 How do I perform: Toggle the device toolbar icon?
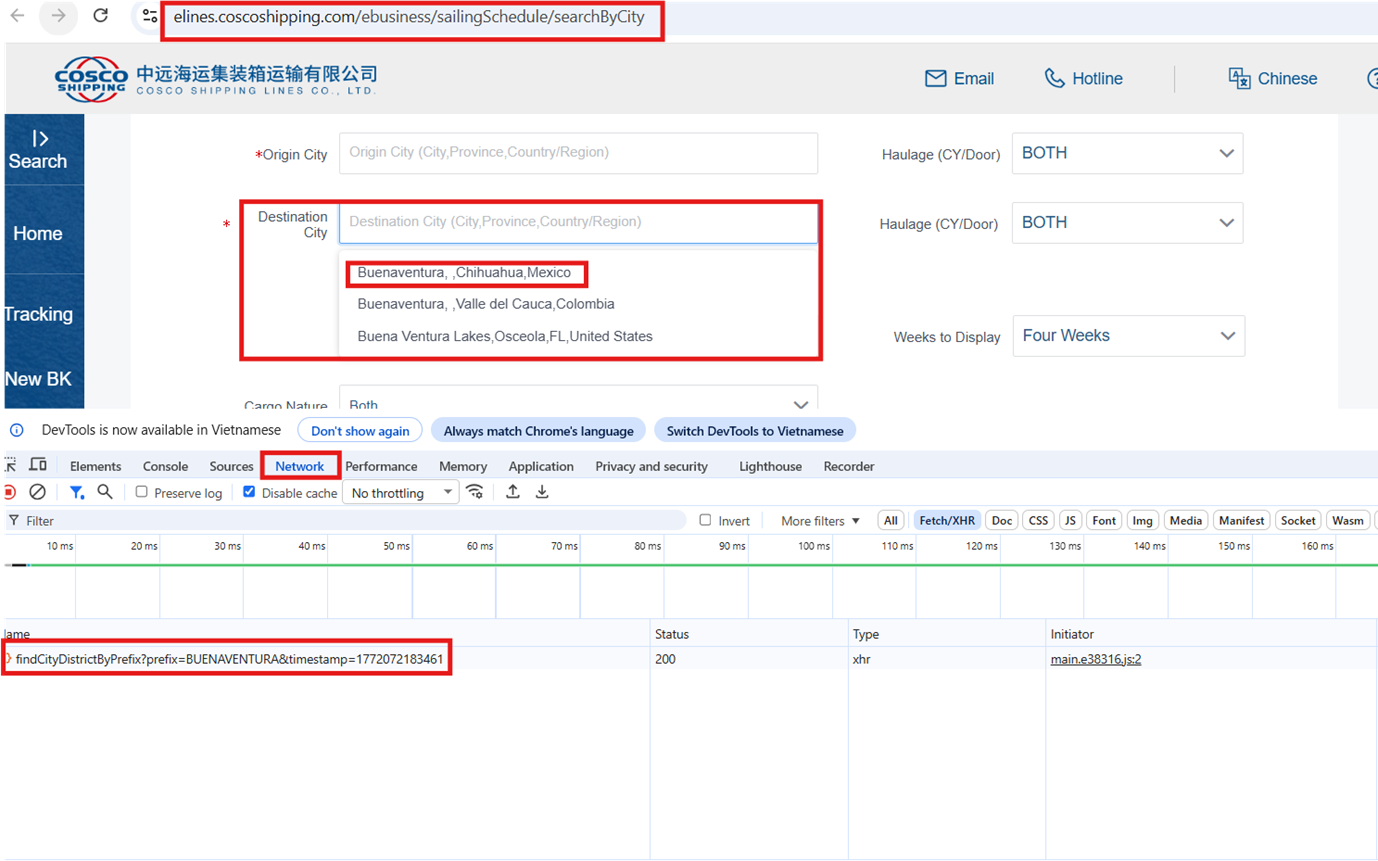tap(38, 465)
